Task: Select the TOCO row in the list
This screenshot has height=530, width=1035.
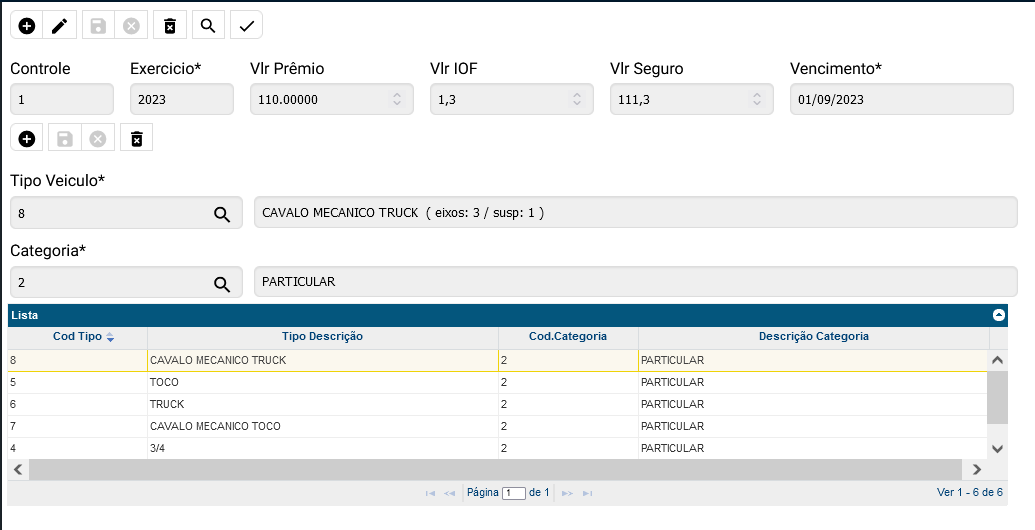Action: pyautogui.click(x=322, y=382)
